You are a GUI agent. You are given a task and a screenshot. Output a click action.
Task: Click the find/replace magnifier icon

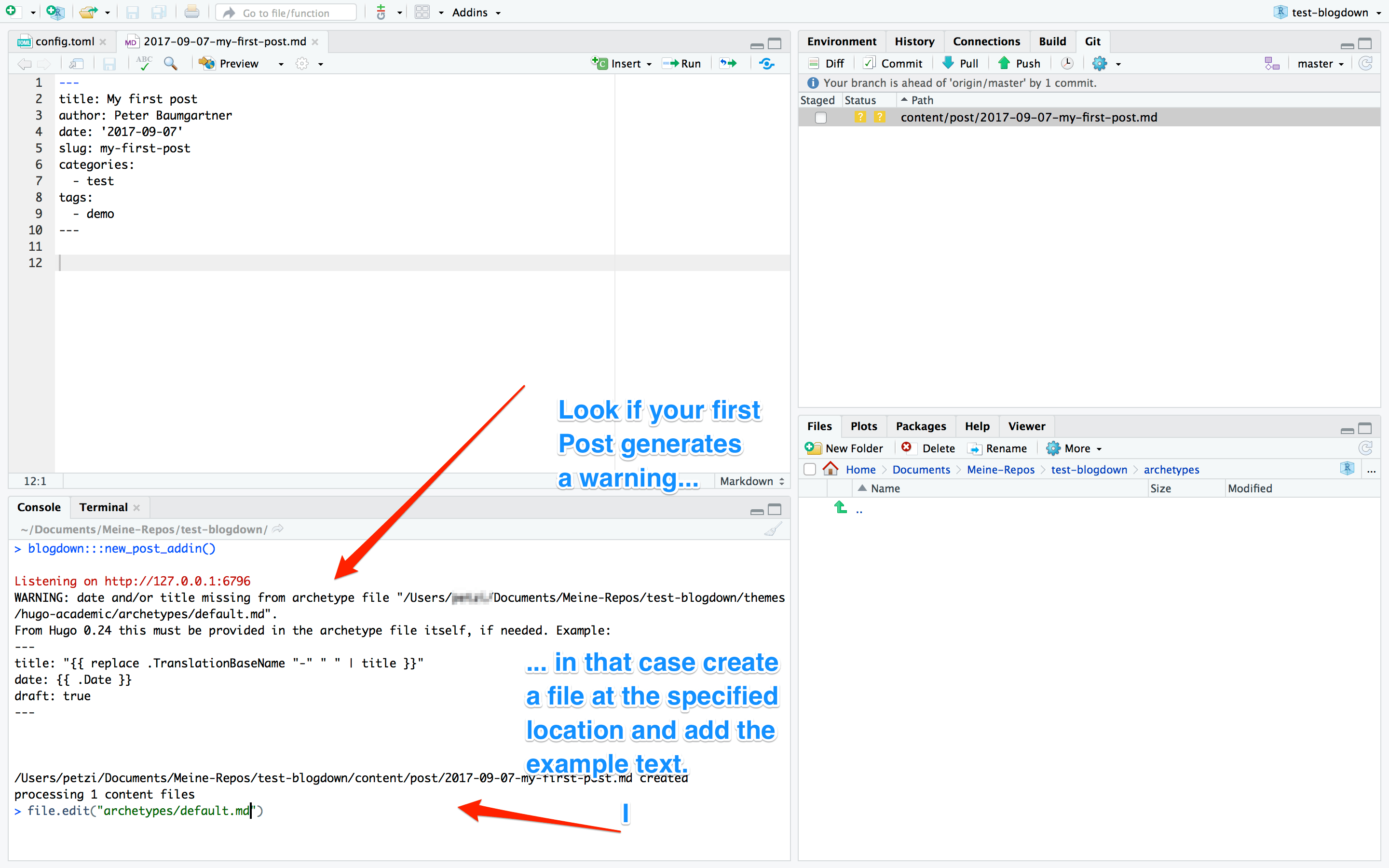point(170,63)
